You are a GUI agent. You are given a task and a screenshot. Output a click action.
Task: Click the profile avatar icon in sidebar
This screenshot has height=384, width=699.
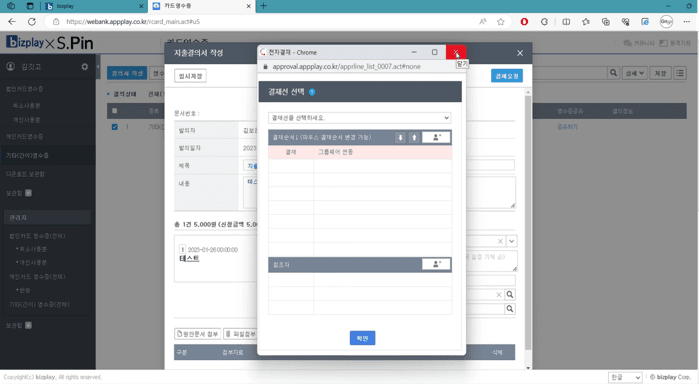(x=10, y=66)
